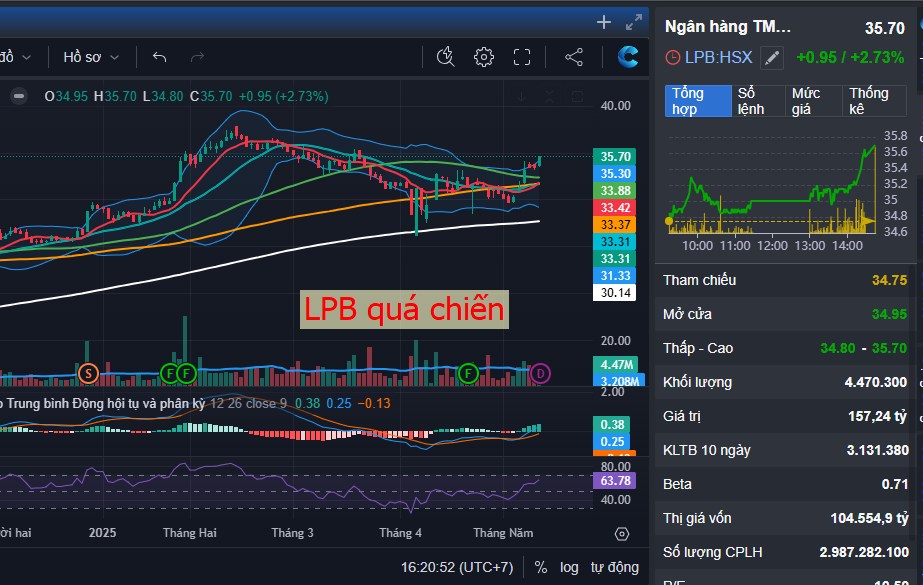Expand the đồ dropdown chevron
The width and height of the screenshot is (923, 585).
(26, 57)
